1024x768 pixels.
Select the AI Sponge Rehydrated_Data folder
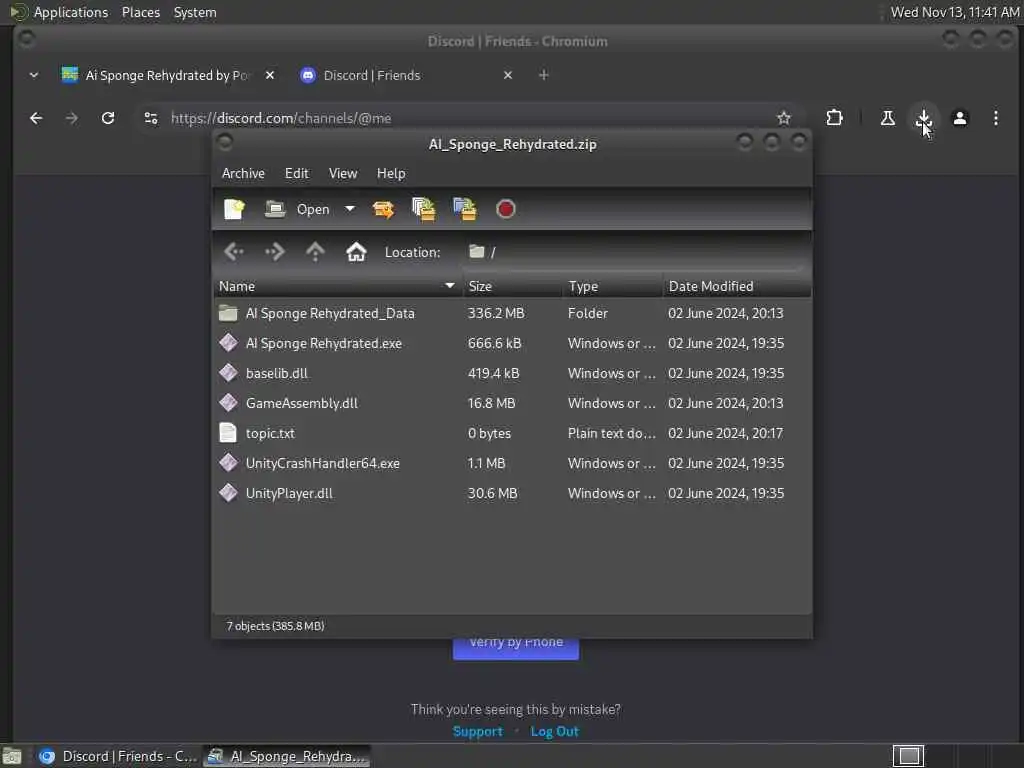pos(512,313)
